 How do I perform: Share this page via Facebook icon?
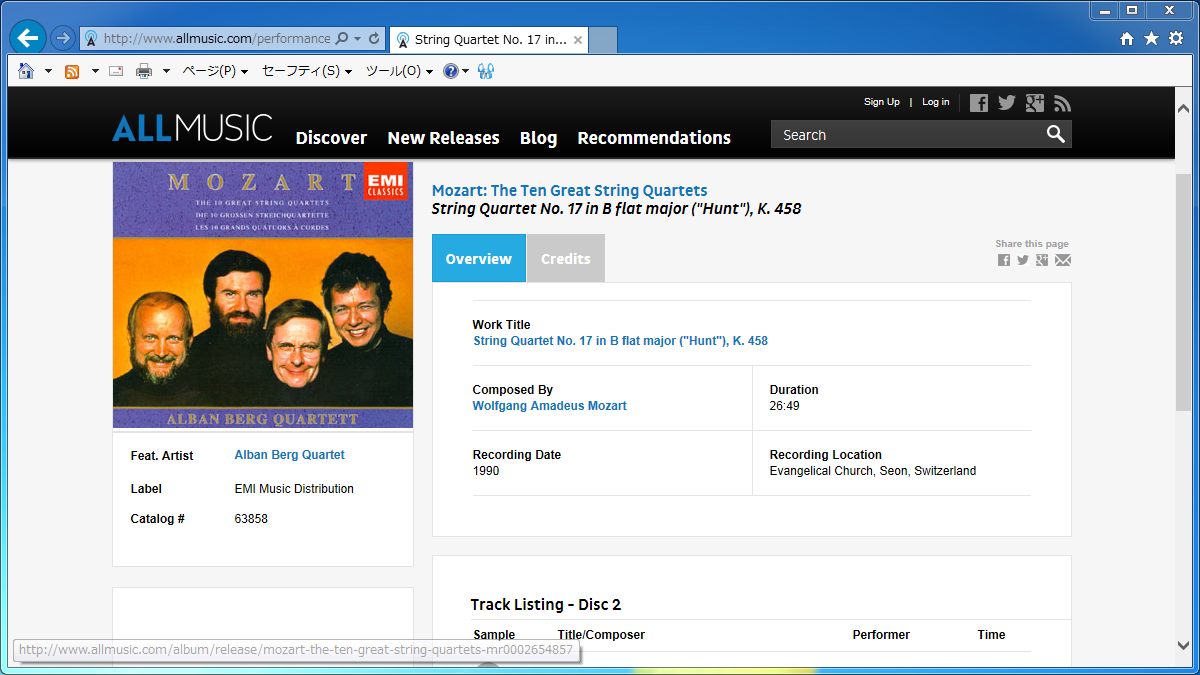coord(1004,260)
